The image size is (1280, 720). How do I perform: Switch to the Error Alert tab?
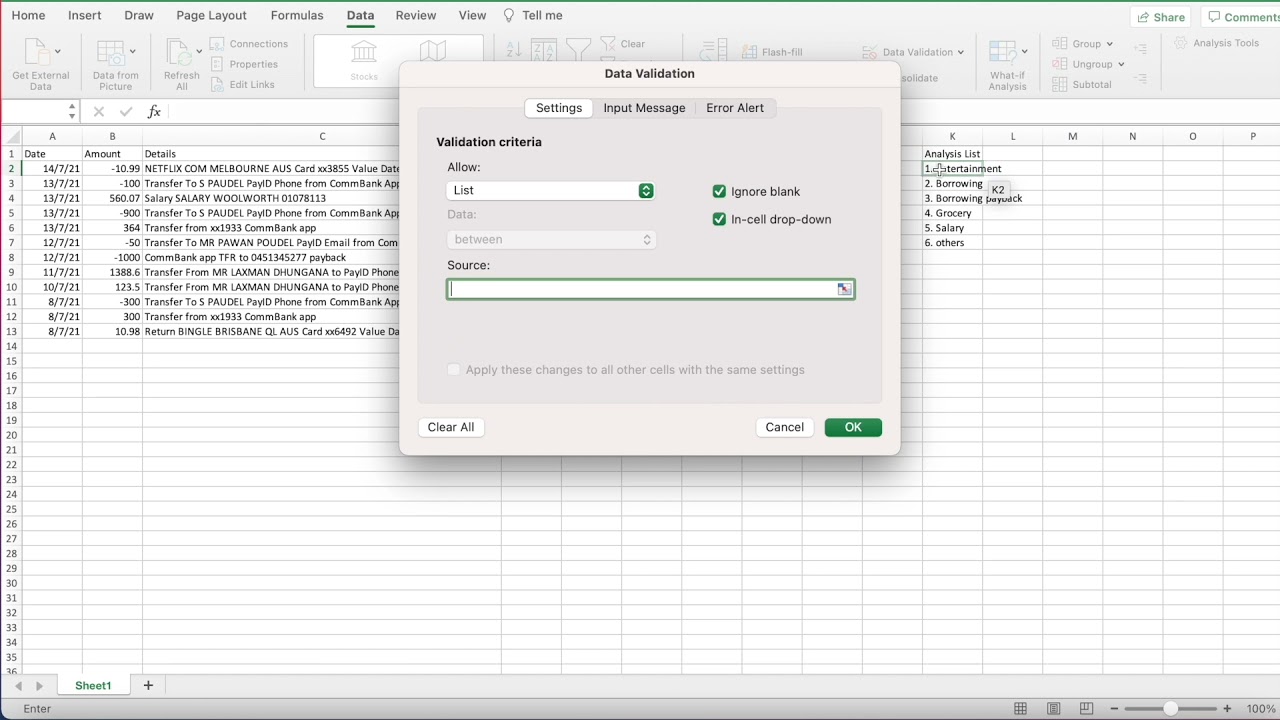[735, 108]
